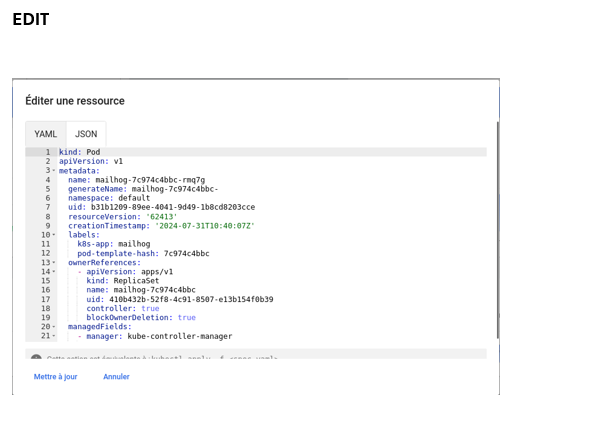Click the k8s-app: mailhog label line
Viewport: 608px width, 421px height.
coord(113,244)
